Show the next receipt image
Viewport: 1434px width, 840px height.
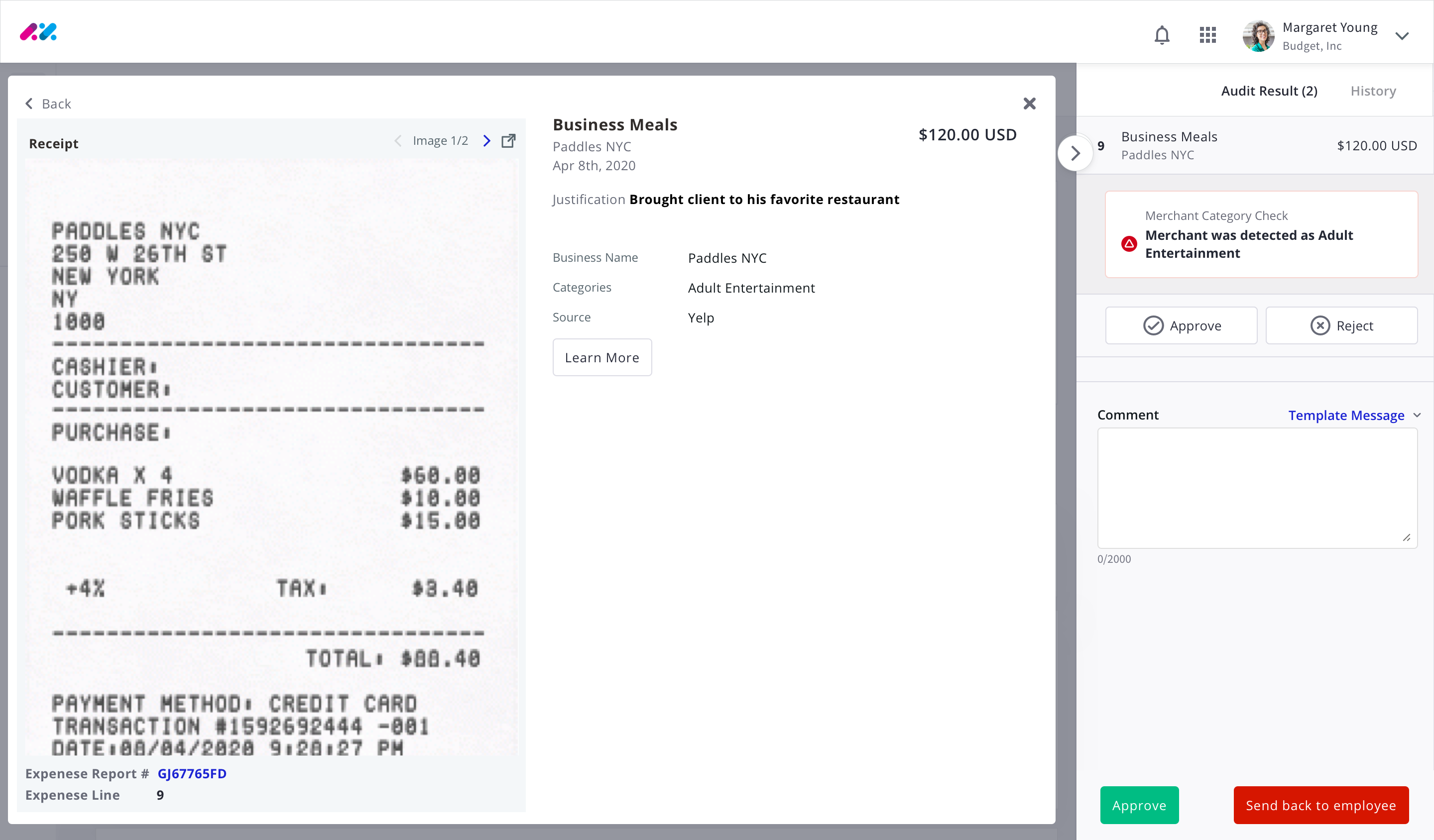(x=486, y=141)
